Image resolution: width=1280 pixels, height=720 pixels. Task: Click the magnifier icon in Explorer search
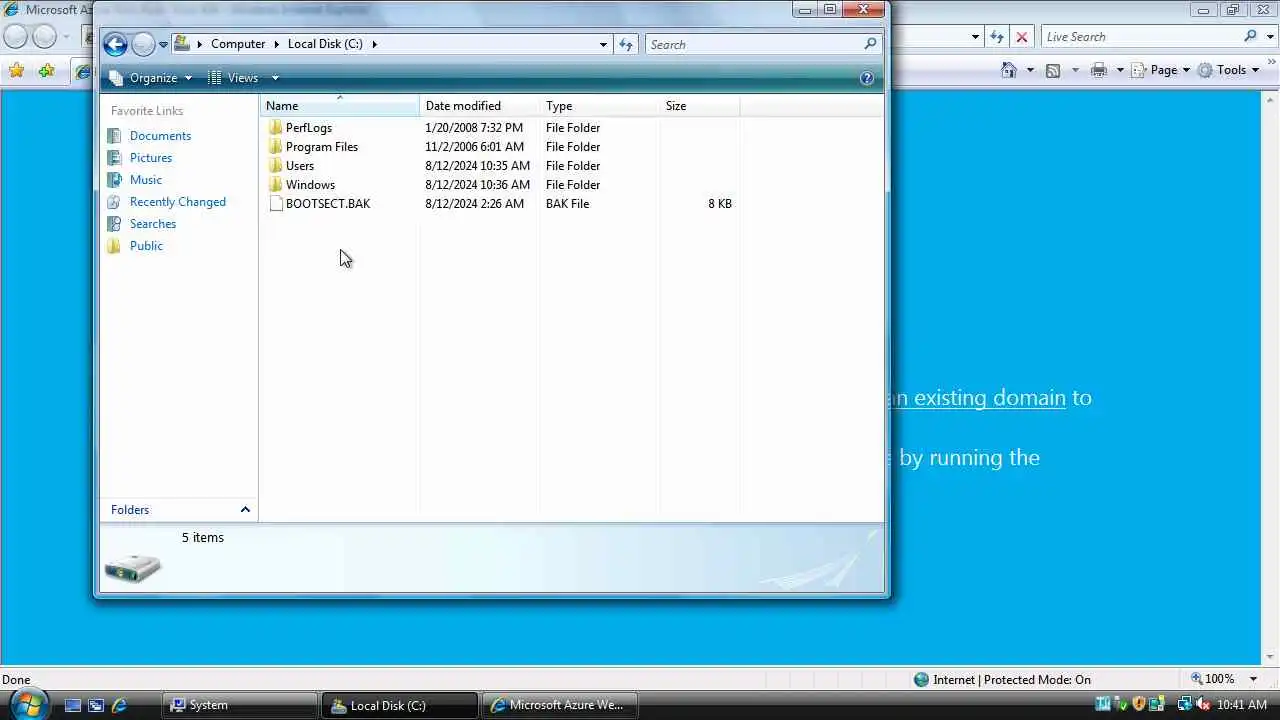click(x=870, y=44)
